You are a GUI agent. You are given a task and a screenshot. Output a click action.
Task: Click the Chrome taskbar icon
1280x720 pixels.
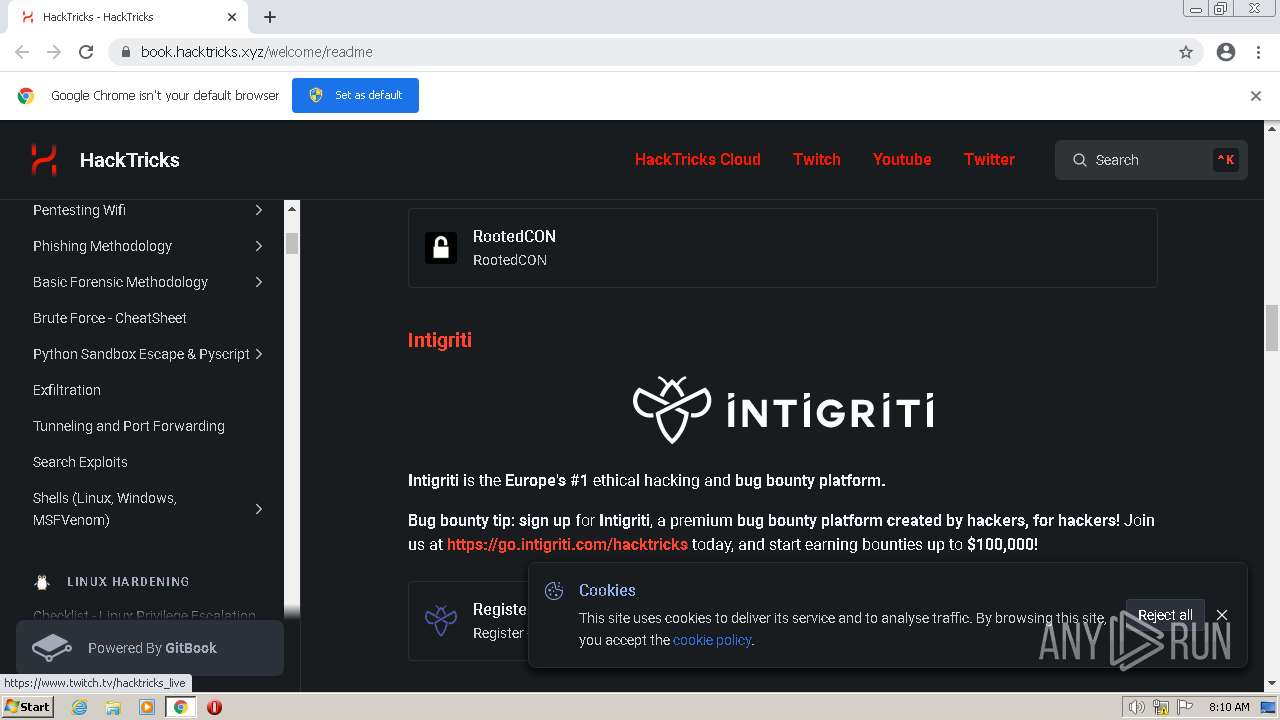[181, 707]
